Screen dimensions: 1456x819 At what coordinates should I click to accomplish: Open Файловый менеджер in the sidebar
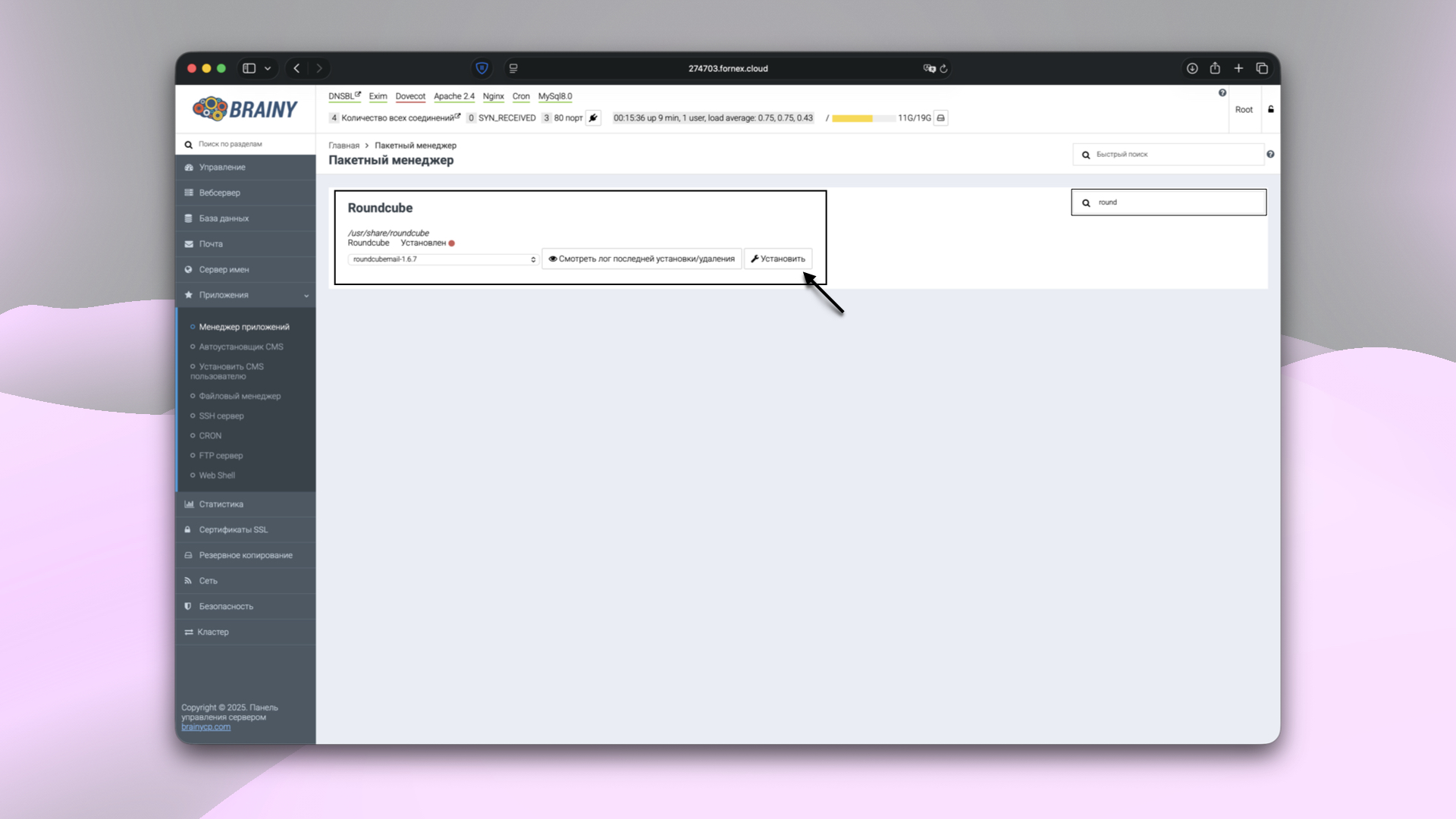pos(240,396)
